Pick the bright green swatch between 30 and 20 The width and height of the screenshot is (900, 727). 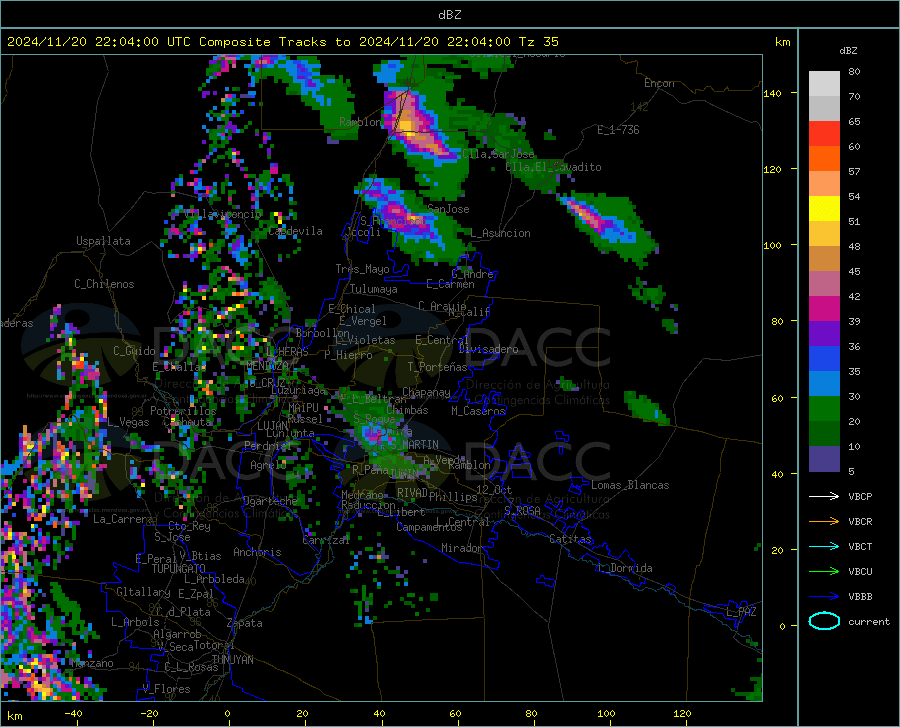point(824,409)
